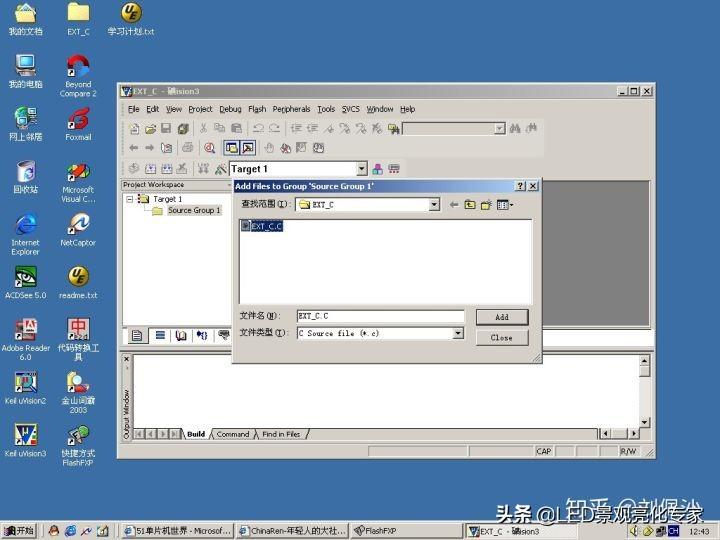720x540 pixels.
Task: Select the EXT_C.C file in list
Action: (x=262, y=226)
